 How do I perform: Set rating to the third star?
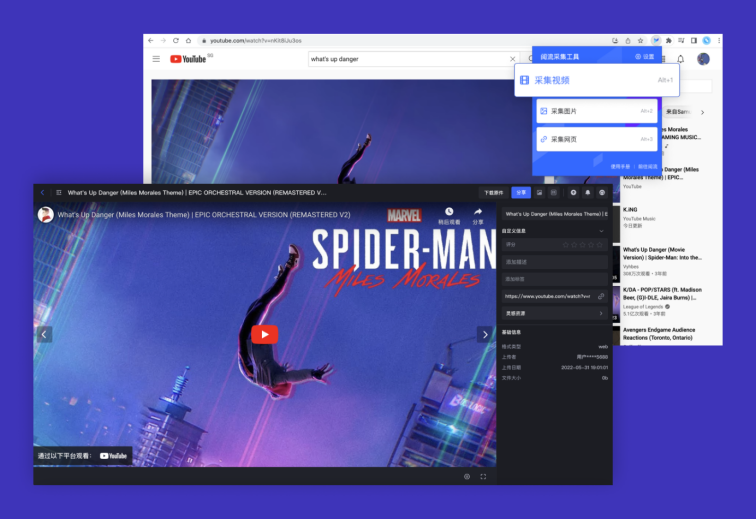582,245
